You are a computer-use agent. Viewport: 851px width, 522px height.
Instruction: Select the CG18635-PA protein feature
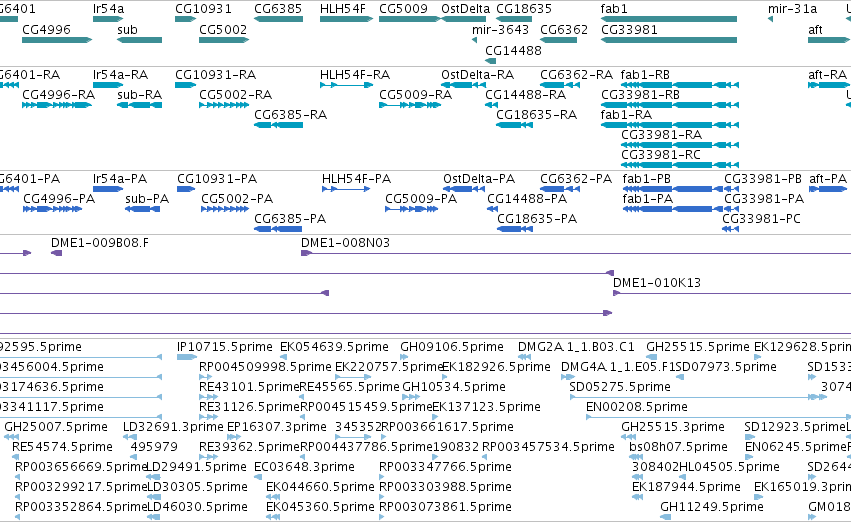point(515,229)
